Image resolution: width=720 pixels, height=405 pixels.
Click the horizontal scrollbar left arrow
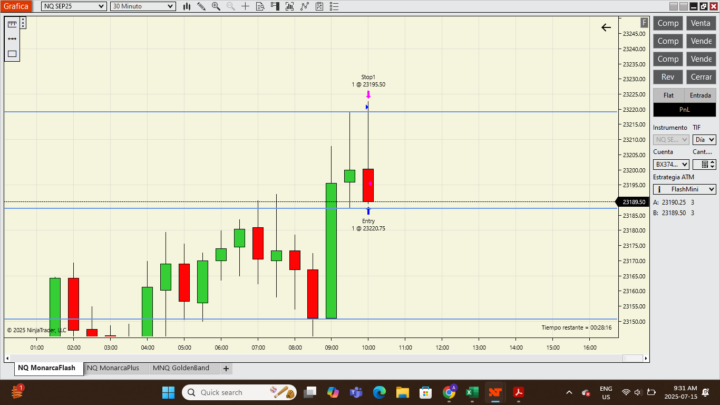pos(7,358)
